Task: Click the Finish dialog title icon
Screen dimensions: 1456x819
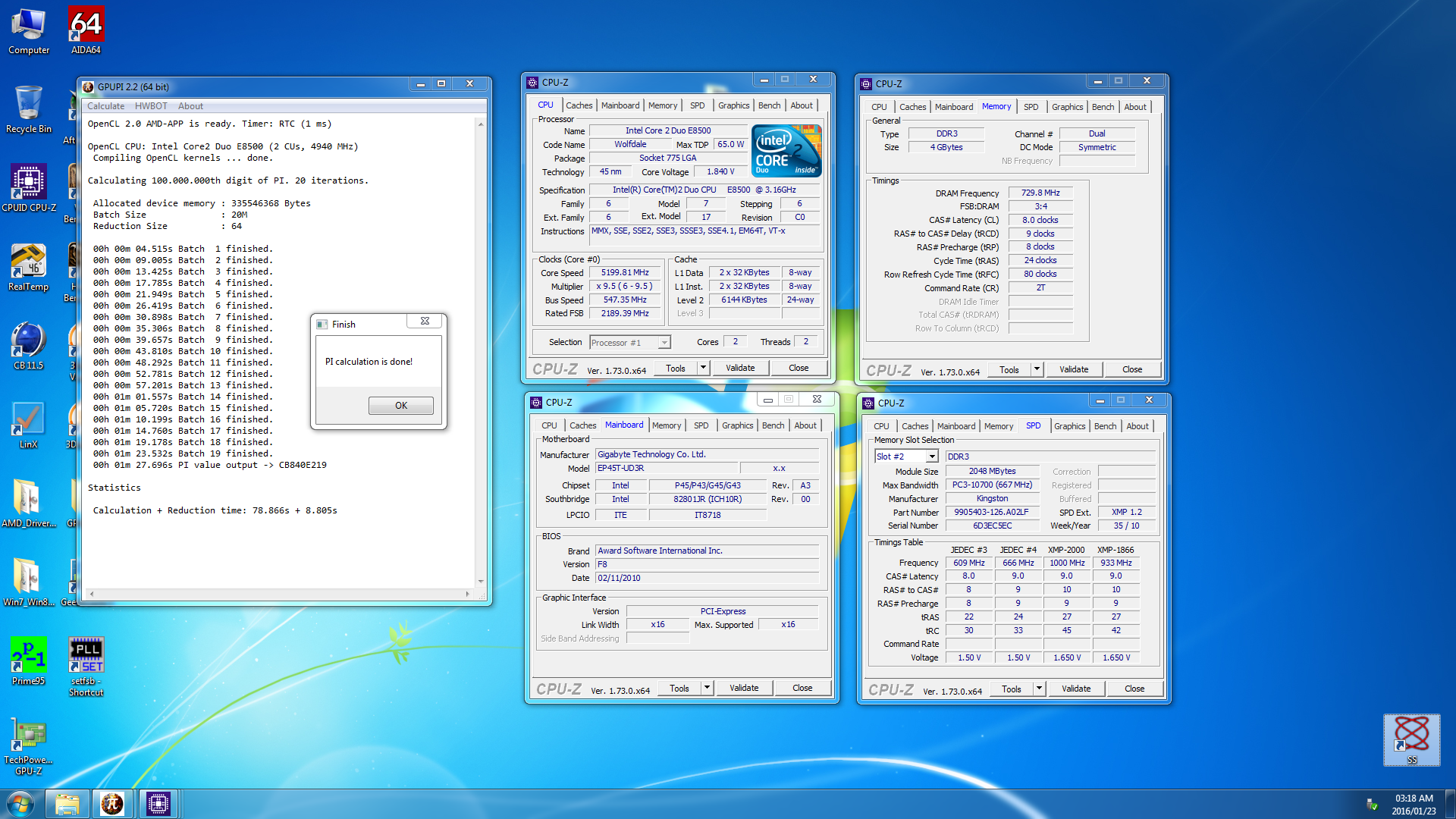Action: [322, 324]
